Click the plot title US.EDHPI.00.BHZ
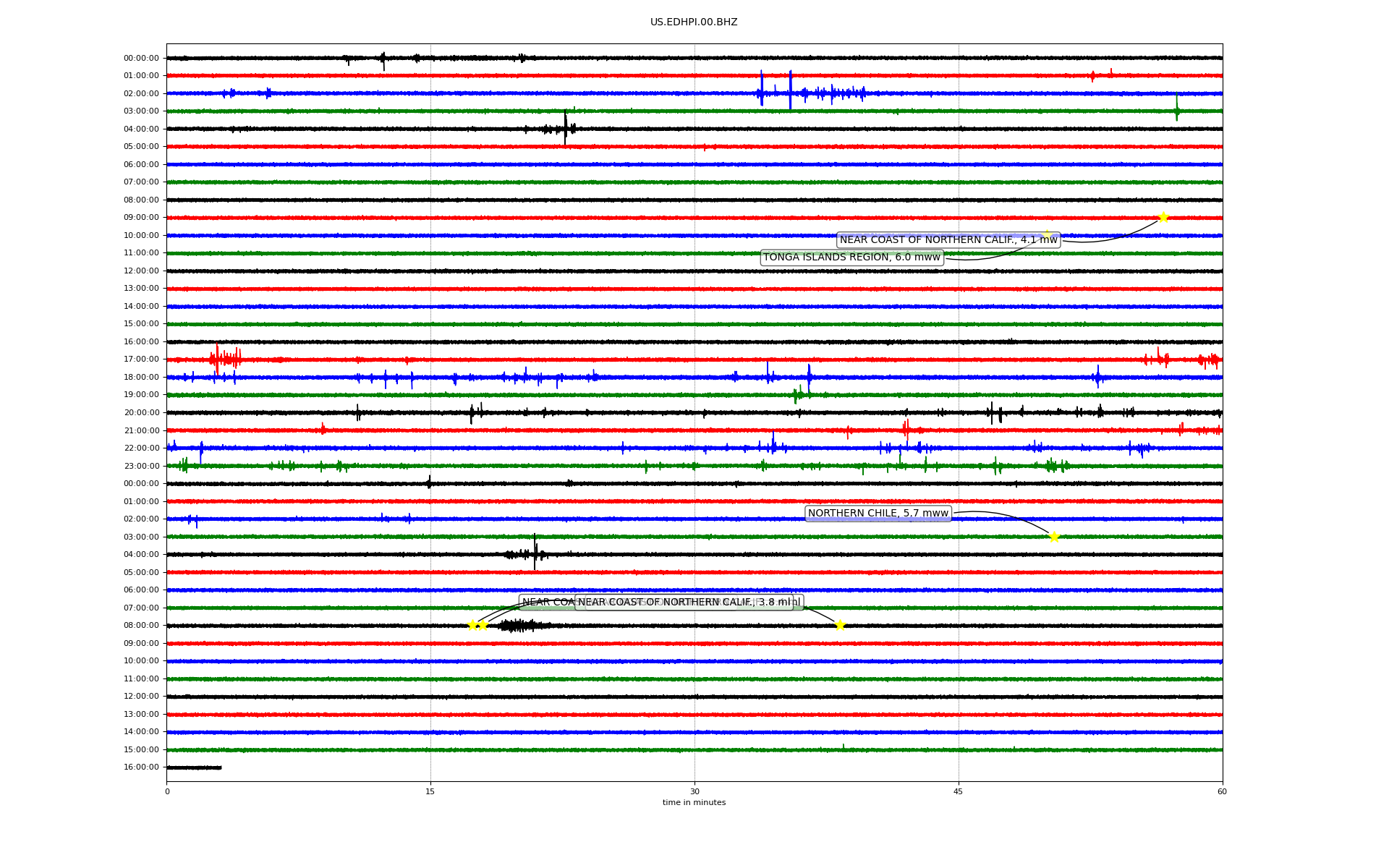This screenshot has height=868, width=1389. click(x=694, y=22)
